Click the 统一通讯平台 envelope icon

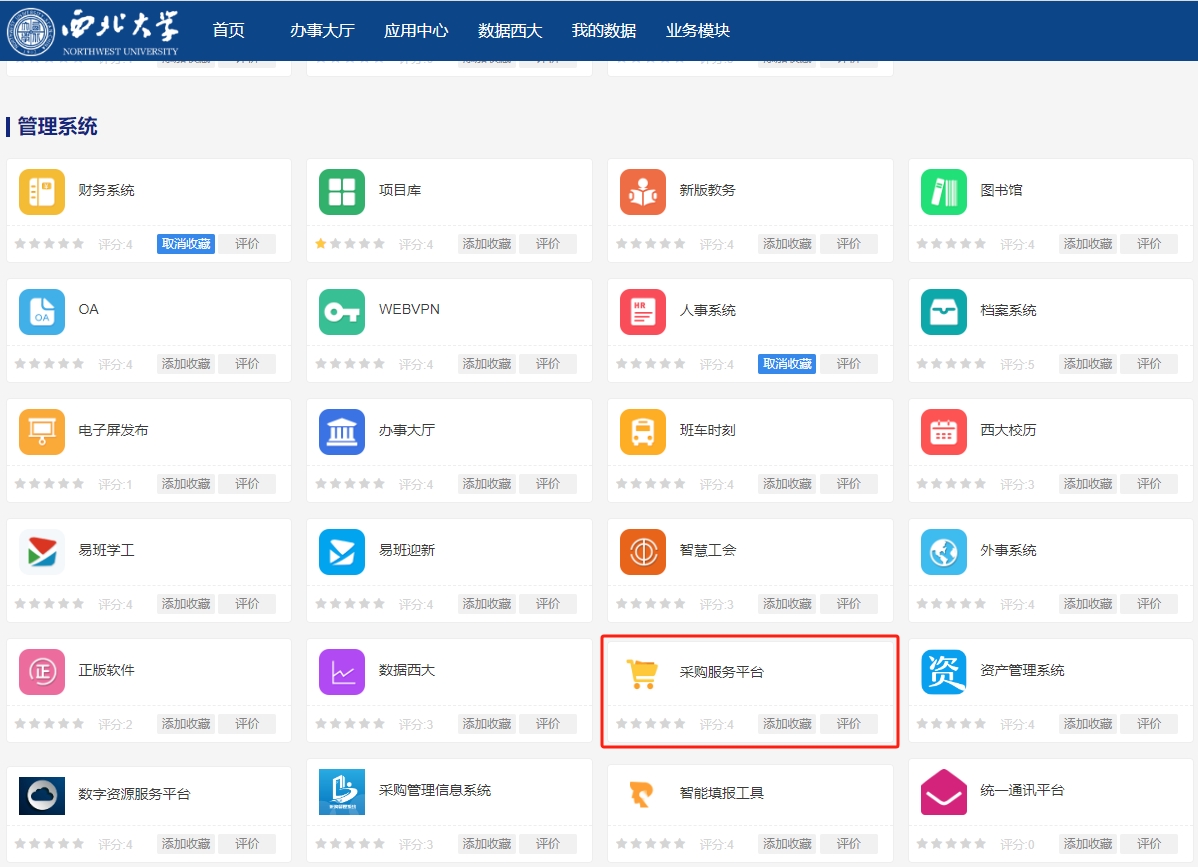tap(944, 791)
